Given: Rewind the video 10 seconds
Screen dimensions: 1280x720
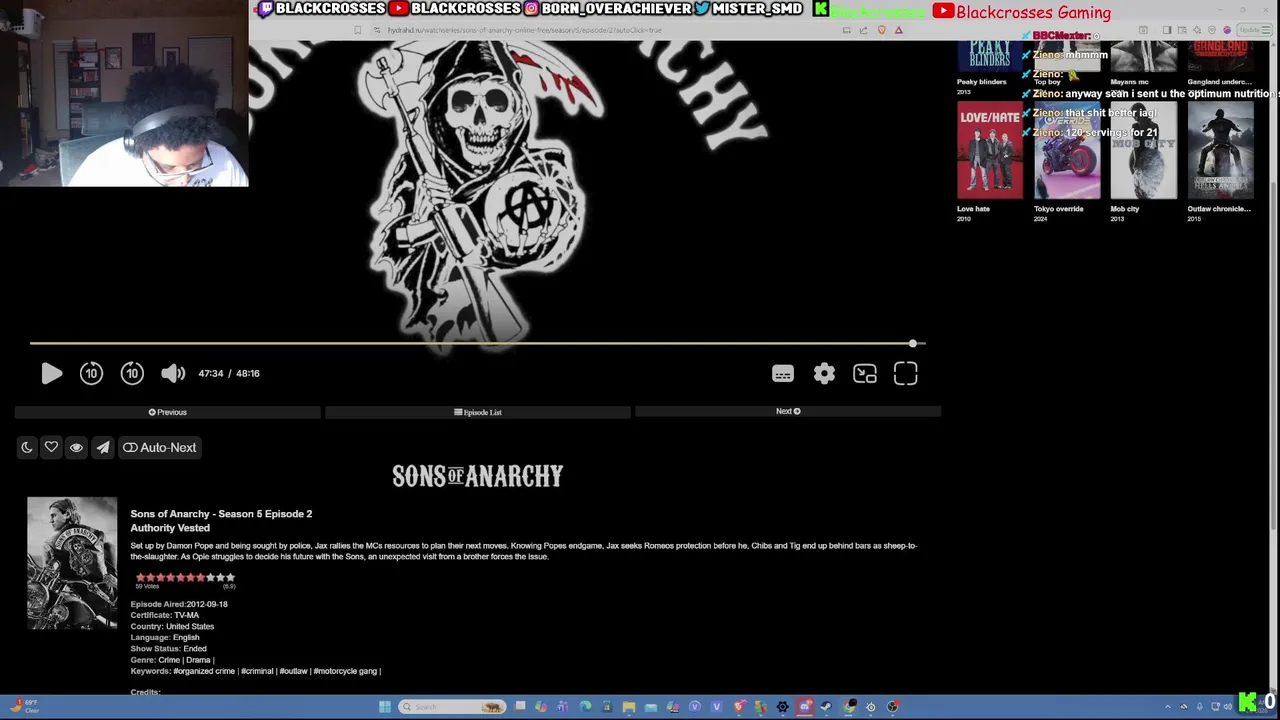Looking at the screenshot, I should pyautogui.click(x=91, y=373).
